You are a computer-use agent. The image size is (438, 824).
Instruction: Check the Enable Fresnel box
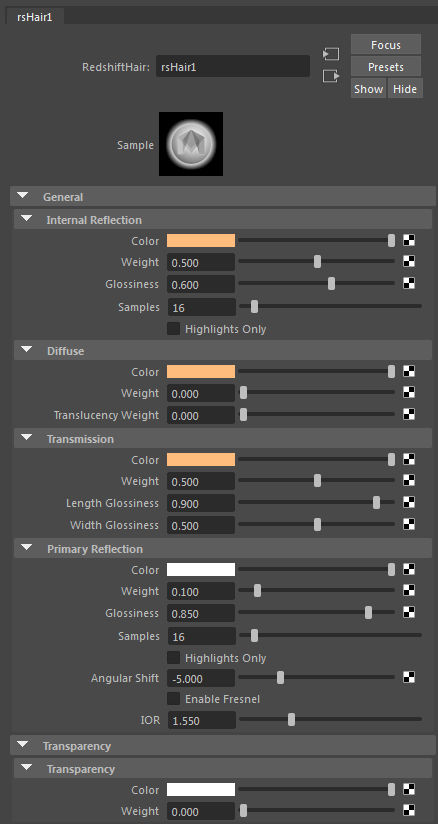point(174,699)
